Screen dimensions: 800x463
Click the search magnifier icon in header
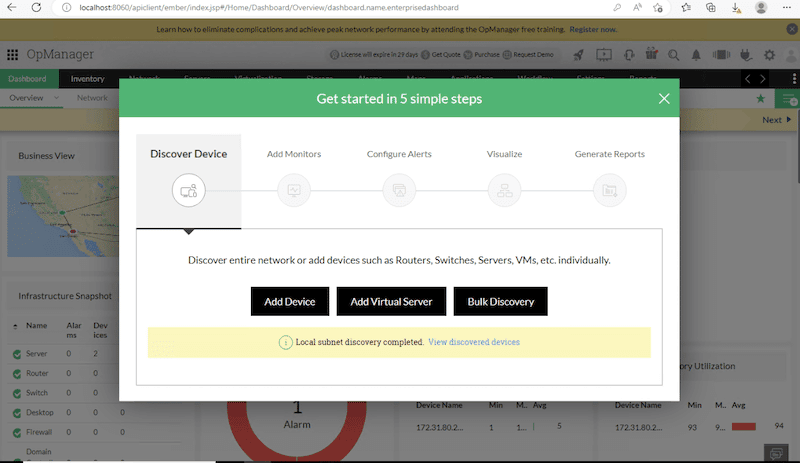(673, 55)
